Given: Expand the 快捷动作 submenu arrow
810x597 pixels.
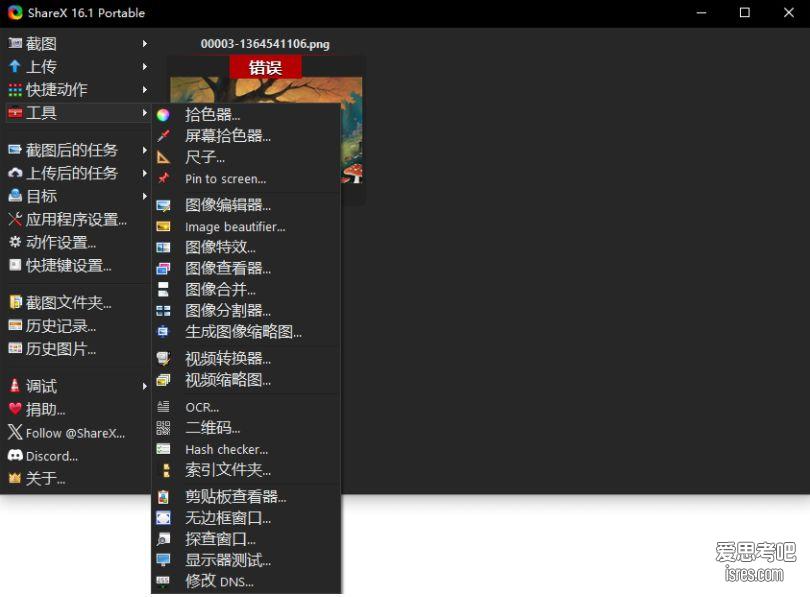Looking at the screenshot, I should pyautogui.click(x=145, y=89).
